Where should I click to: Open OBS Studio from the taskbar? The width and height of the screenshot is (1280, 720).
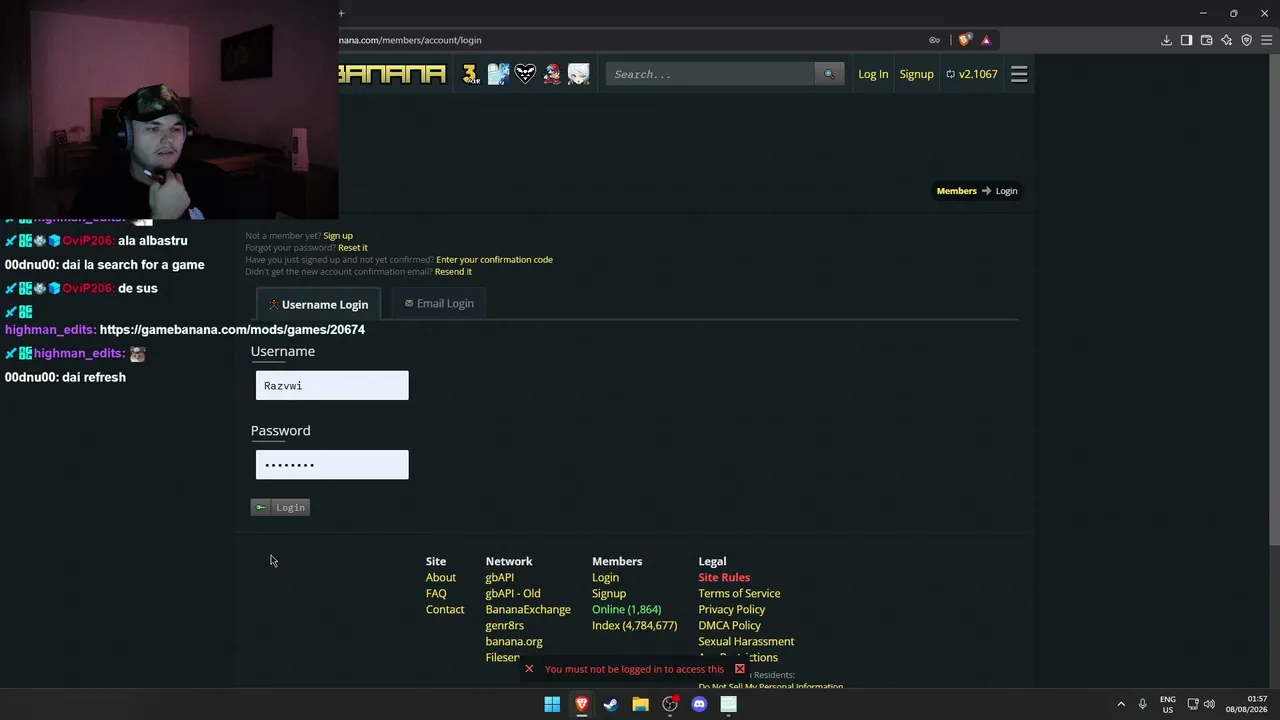point(670,704)
